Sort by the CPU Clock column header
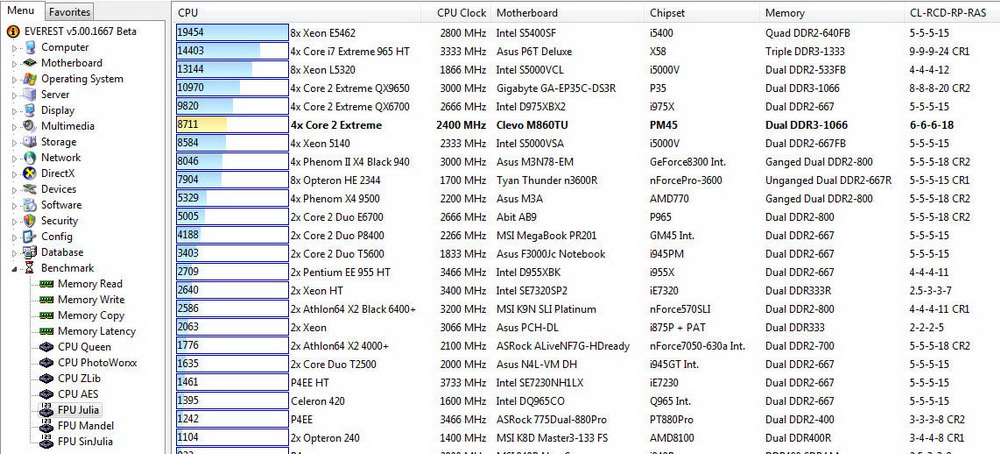The height and width of the screenshot is (454, 1000). (x=456, y=13)
